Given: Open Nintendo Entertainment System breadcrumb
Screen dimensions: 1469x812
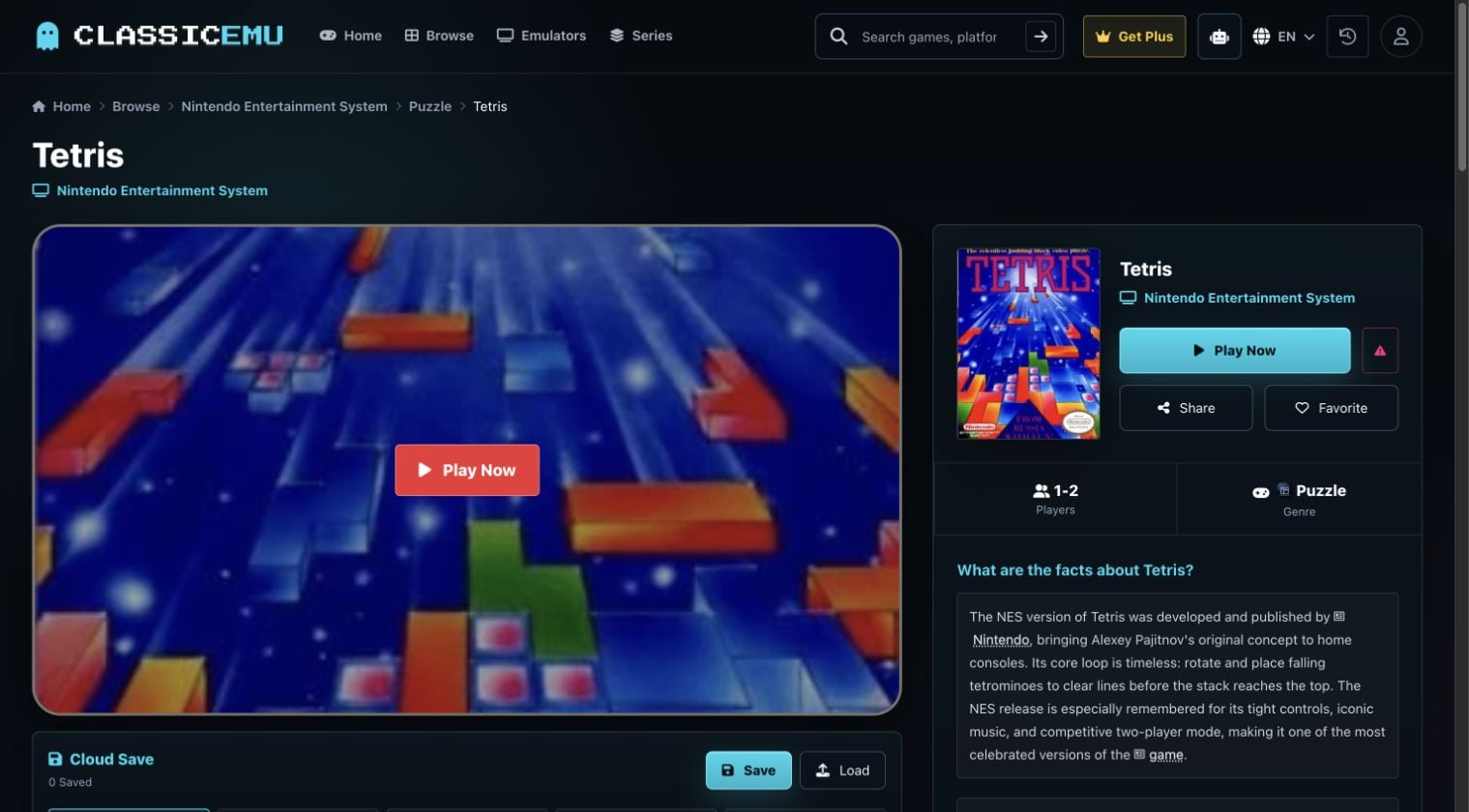Looking at the screenshot, I should (x=284, y=106).
